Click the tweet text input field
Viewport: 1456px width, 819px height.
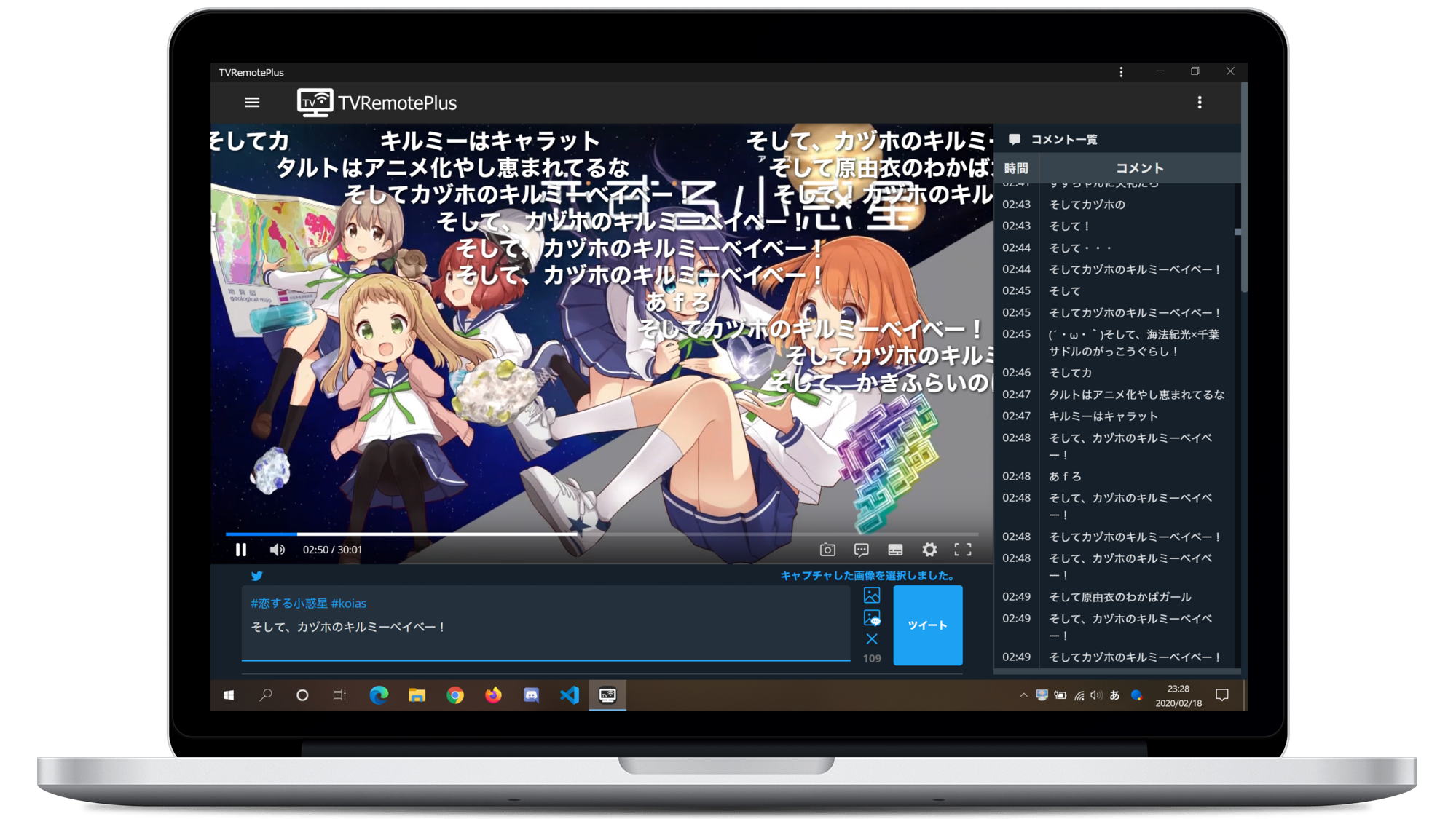coord(545,627)
